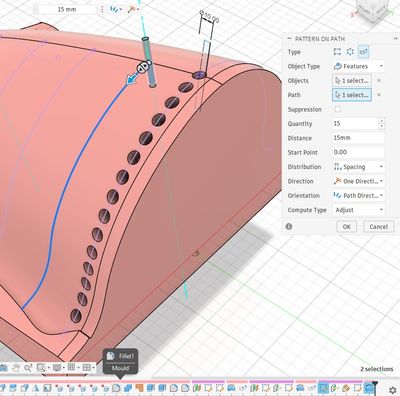Image resolution: width=400 pixels, height=396 pixels.
Task: Select the Rectangular pattern type icon
Action: tap(337, 52)
